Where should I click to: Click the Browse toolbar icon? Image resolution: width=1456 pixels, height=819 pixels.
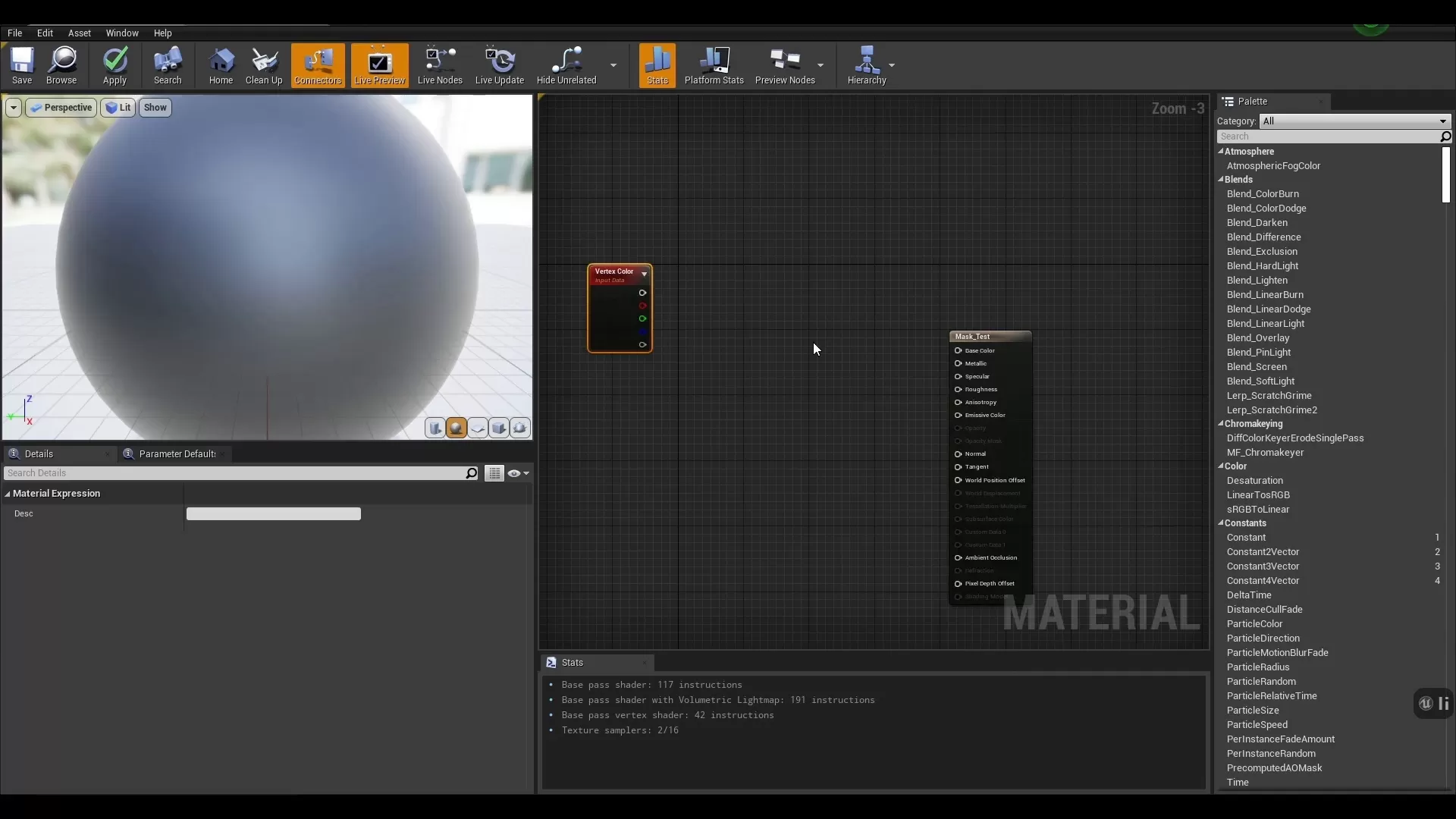[x=62, y=66]
